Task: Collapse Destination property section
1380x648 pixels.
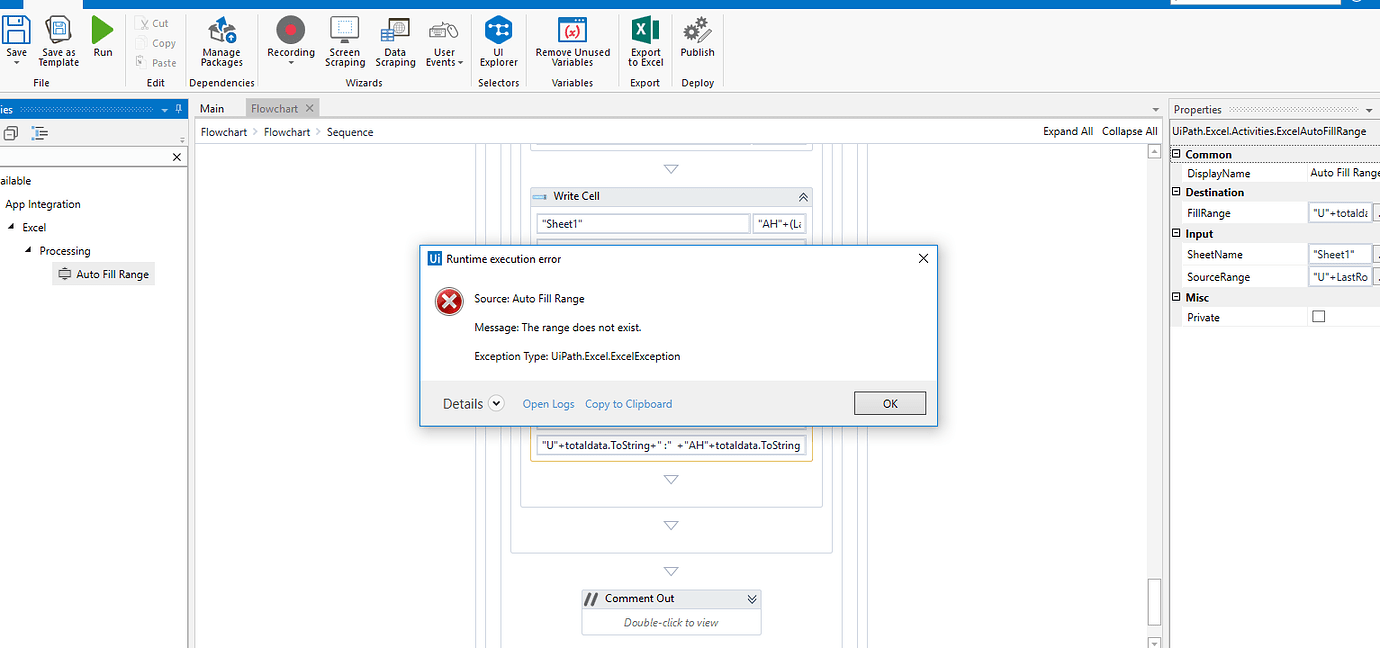Action: 1177,192
